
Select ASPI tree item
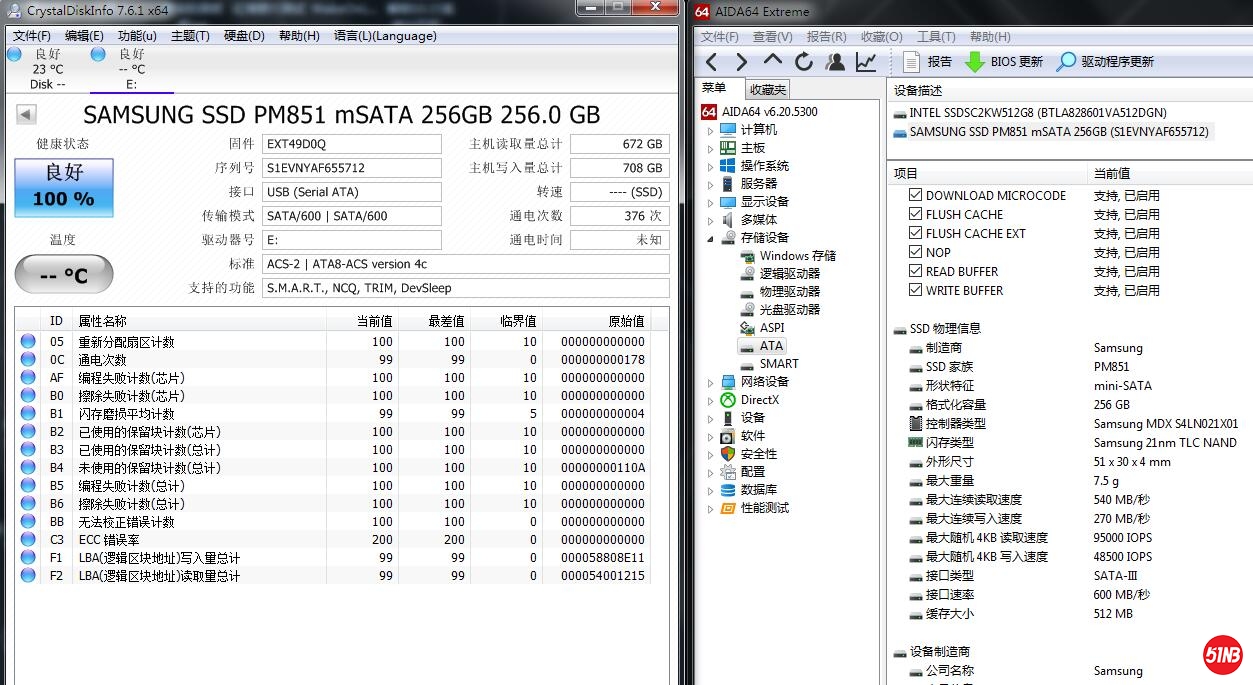pyautogui.click(x=772, y=328)
